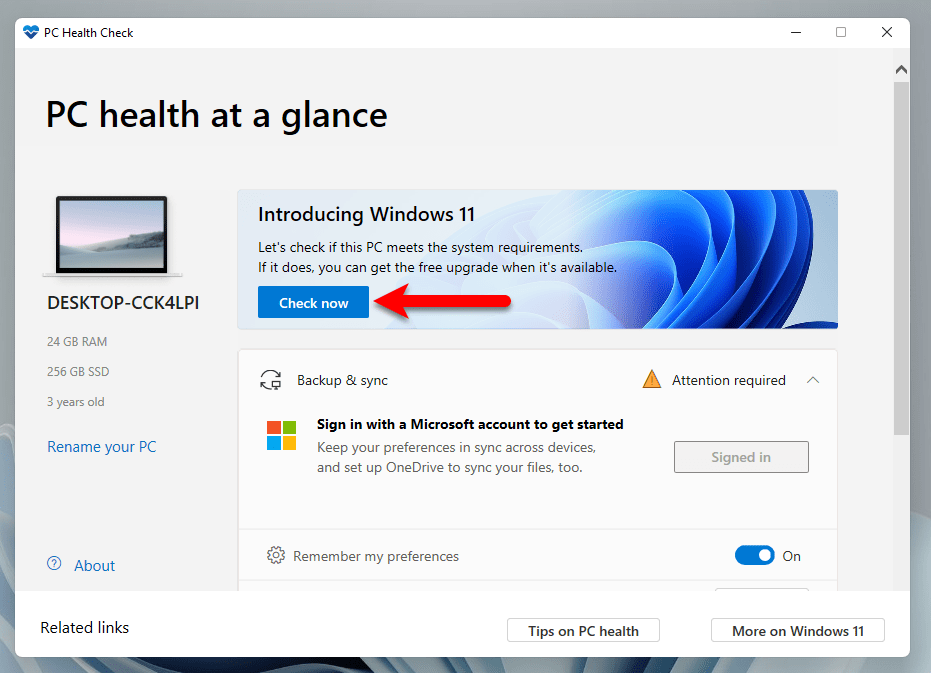Click the laptop thumbnail image
931x673 pixels.
click(112, 236)
